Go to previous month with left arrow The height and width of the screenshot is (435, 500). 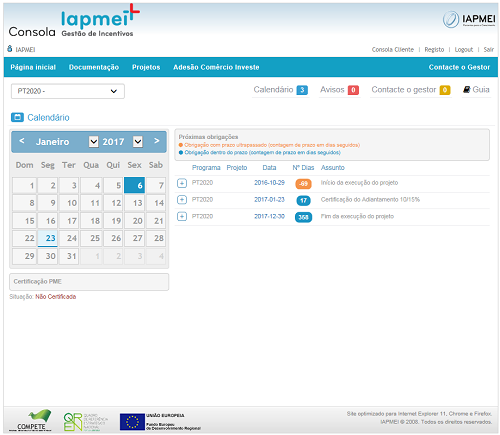[x=22, y=141]
